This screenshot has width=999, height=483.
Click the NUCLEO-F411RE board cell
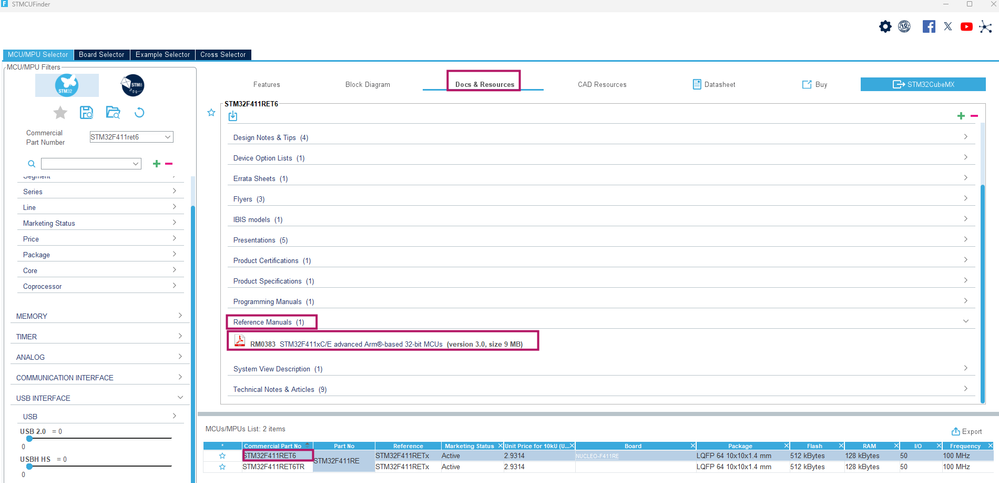pyautogui.click(x=636, y=456)
